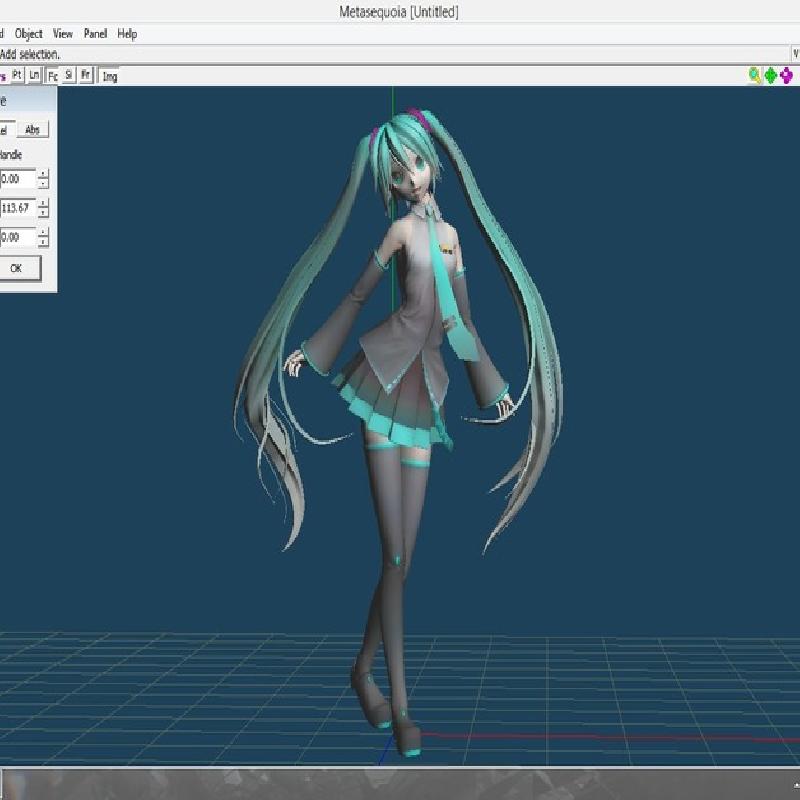The image size is (800, 800).
Task: Click the first 0.00 value field
Action: point(17,179)
